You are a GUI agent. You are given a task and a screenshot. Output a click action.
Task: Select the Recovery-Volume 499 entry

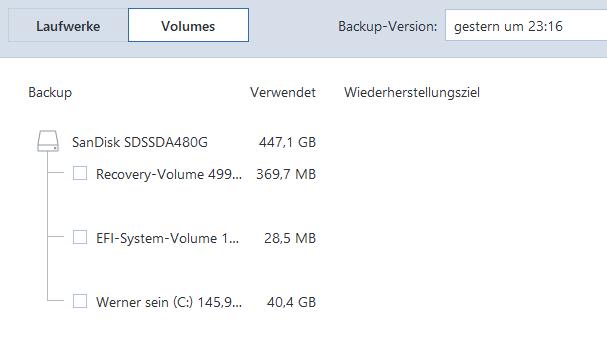coord(169,174)
